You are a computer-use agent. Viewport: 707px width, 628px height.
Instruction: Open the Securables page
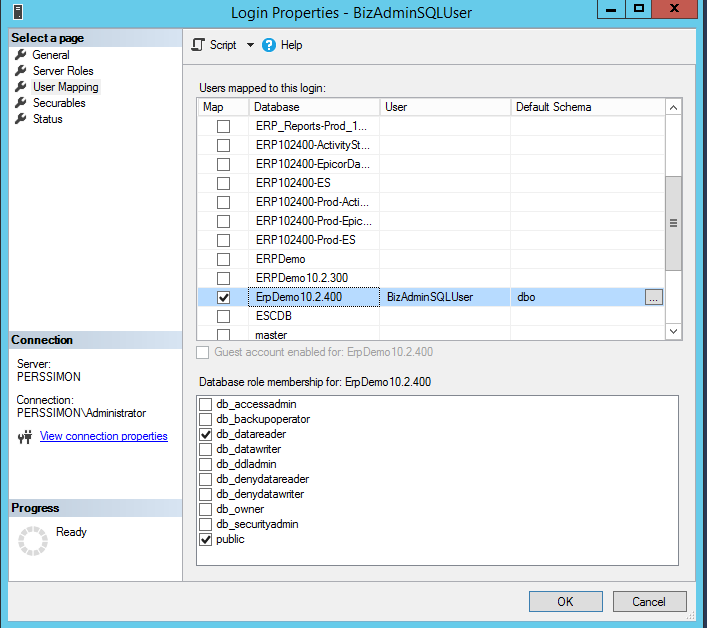pos(59,103)
